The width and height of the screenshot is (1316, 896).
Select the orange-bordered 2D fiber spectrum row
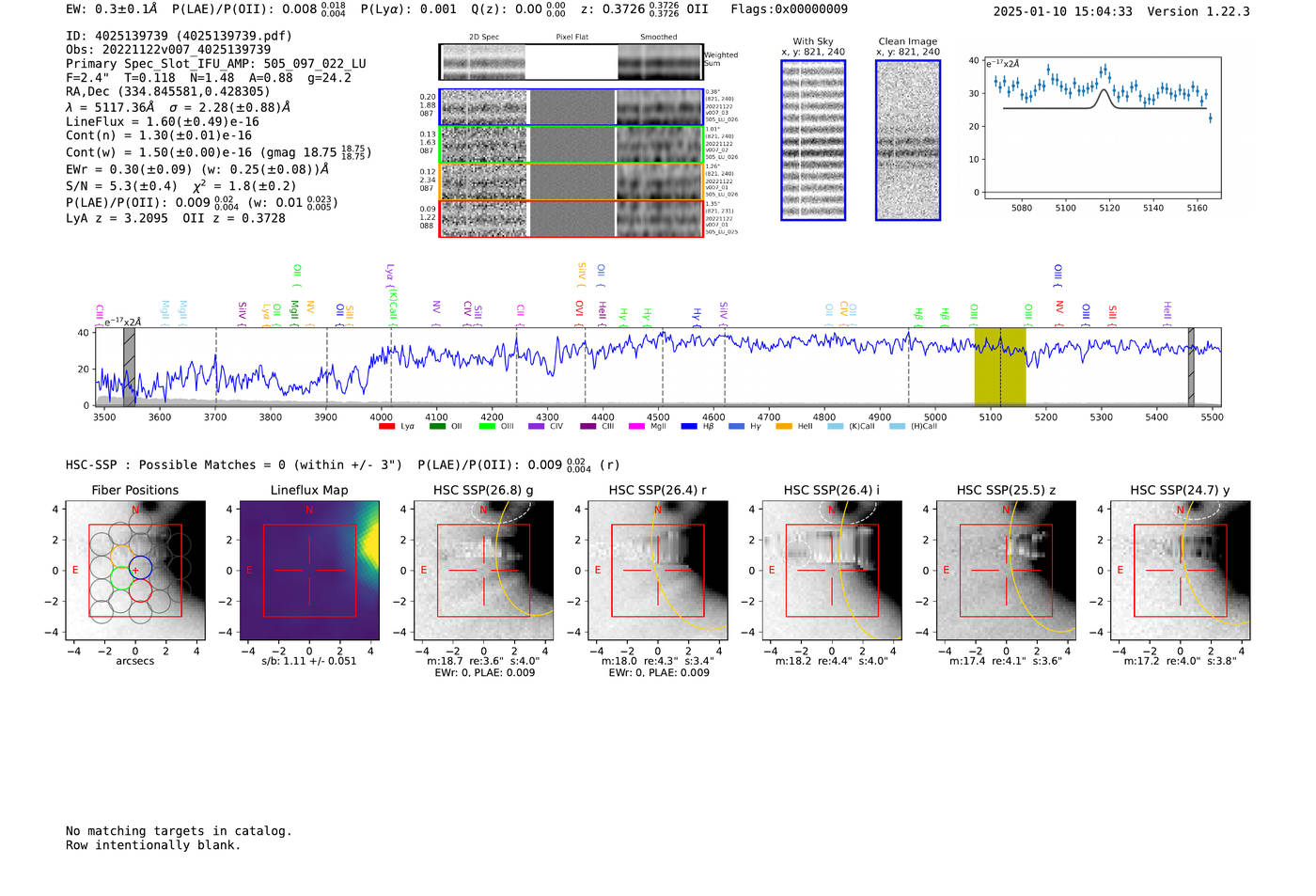pos(572,181)
